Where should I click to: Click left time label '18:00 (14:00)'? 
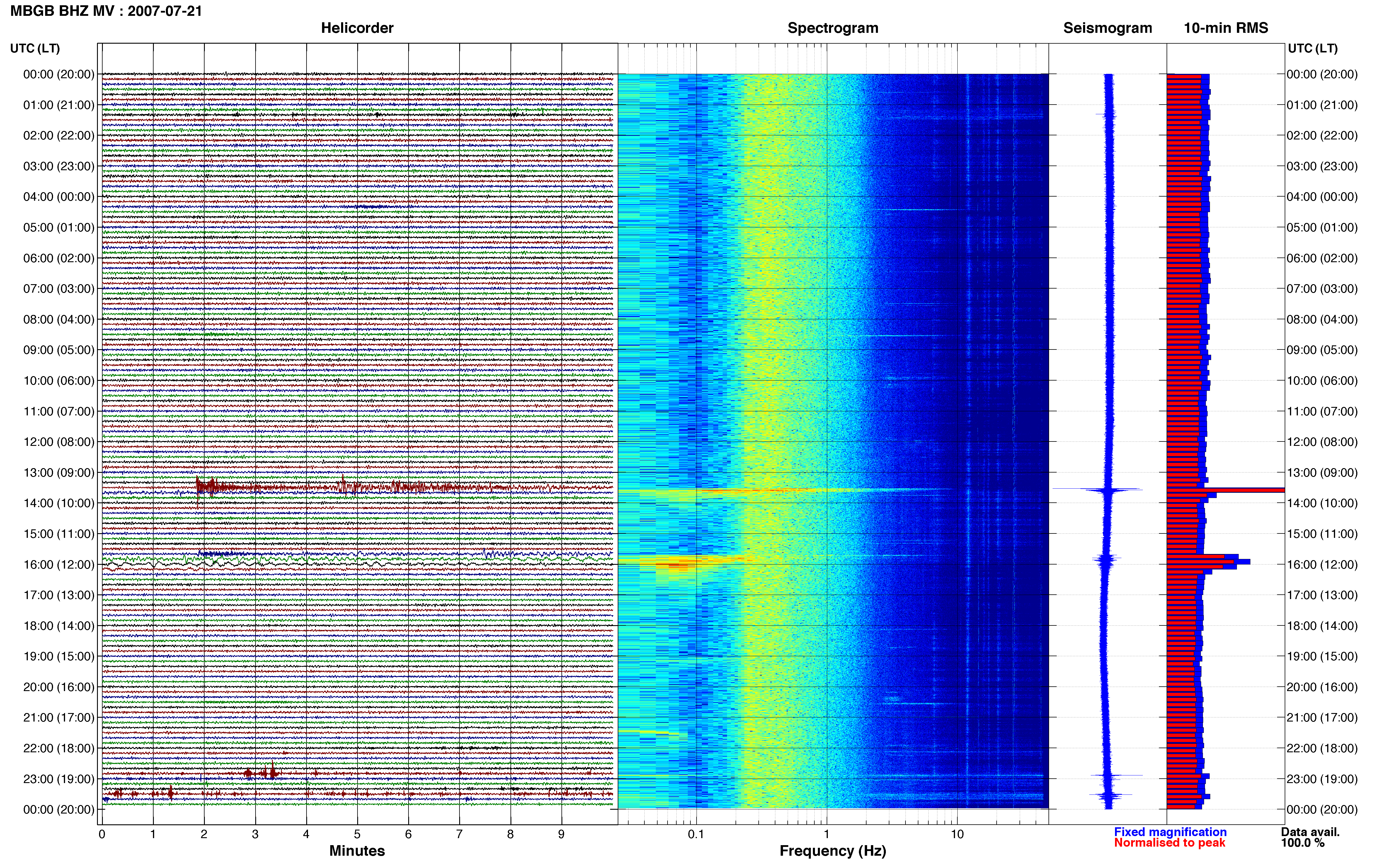point(59,626)
